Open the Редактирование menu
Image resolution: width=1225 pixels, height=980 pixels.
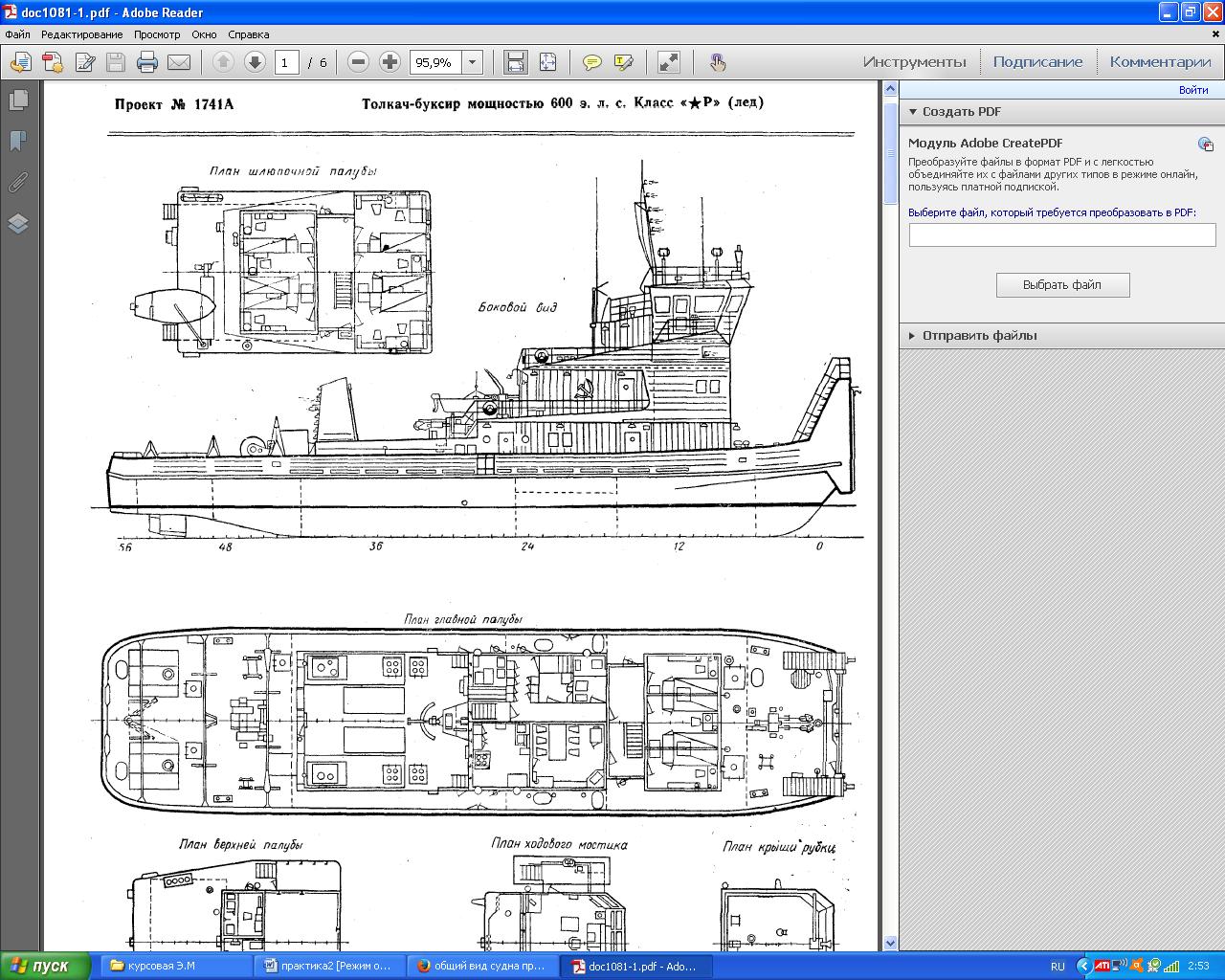tap(81, 34)
